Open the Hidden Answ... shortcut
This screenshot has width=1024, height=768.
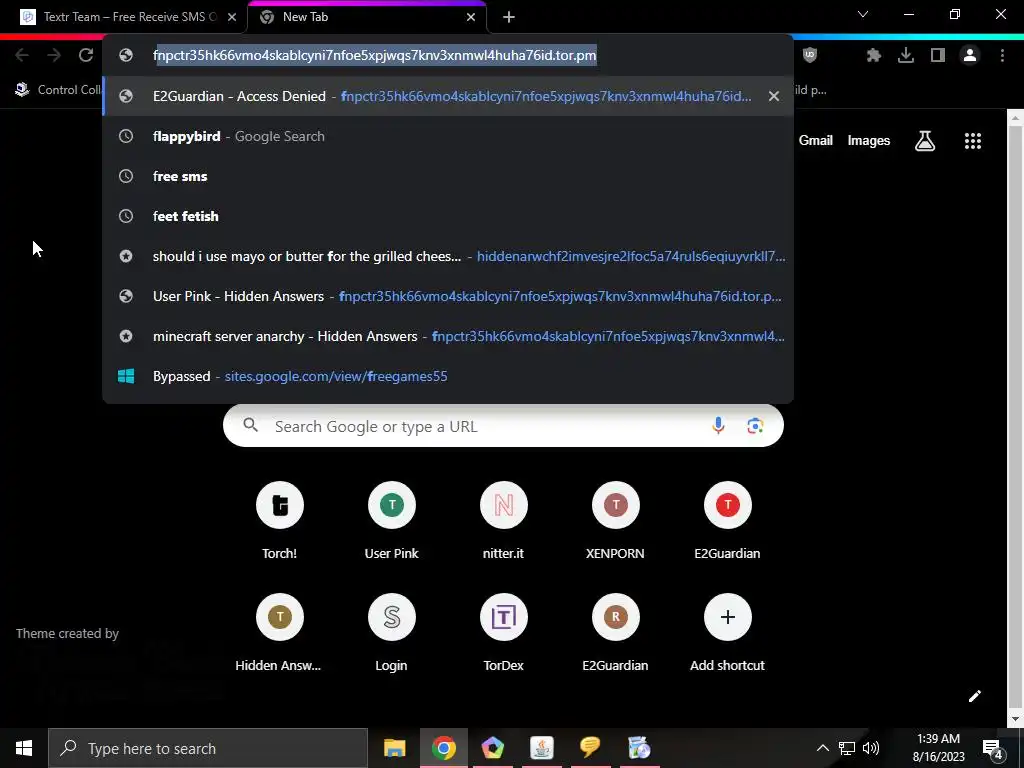click(x=280, y=632)
